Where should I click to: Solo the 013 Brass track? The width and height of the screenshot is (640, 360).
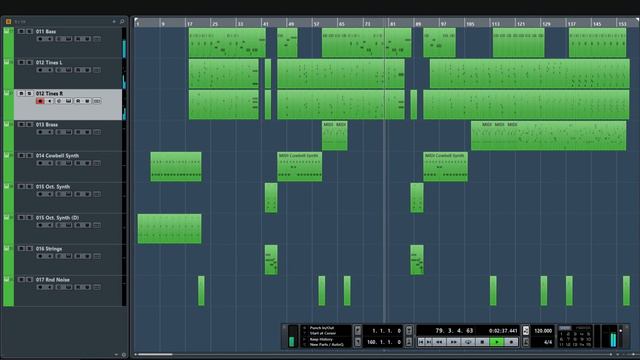[x=29, y=124]
